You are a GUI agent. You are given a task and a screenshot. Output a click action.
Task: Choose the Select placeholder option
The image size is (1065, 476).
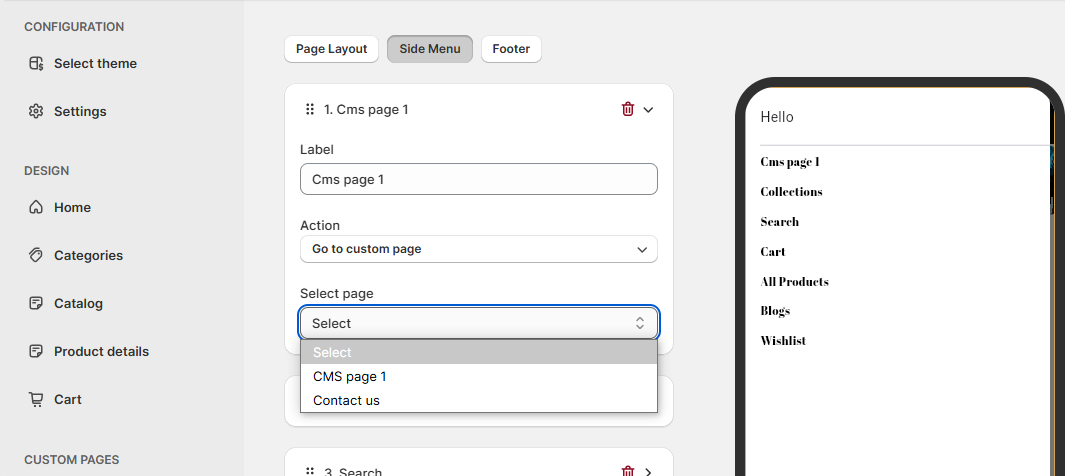tap(479, 352)
